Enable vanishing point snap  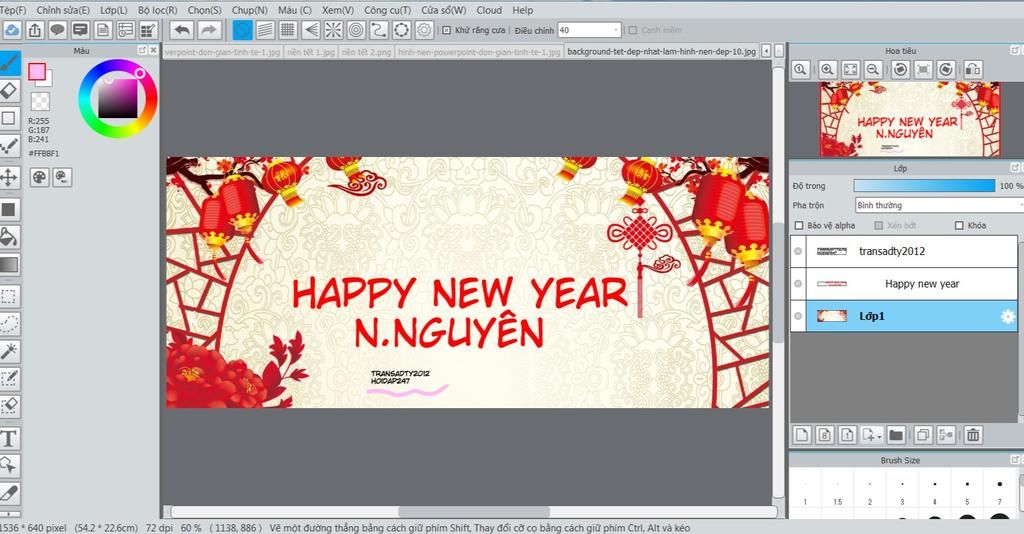coord(311,30)
